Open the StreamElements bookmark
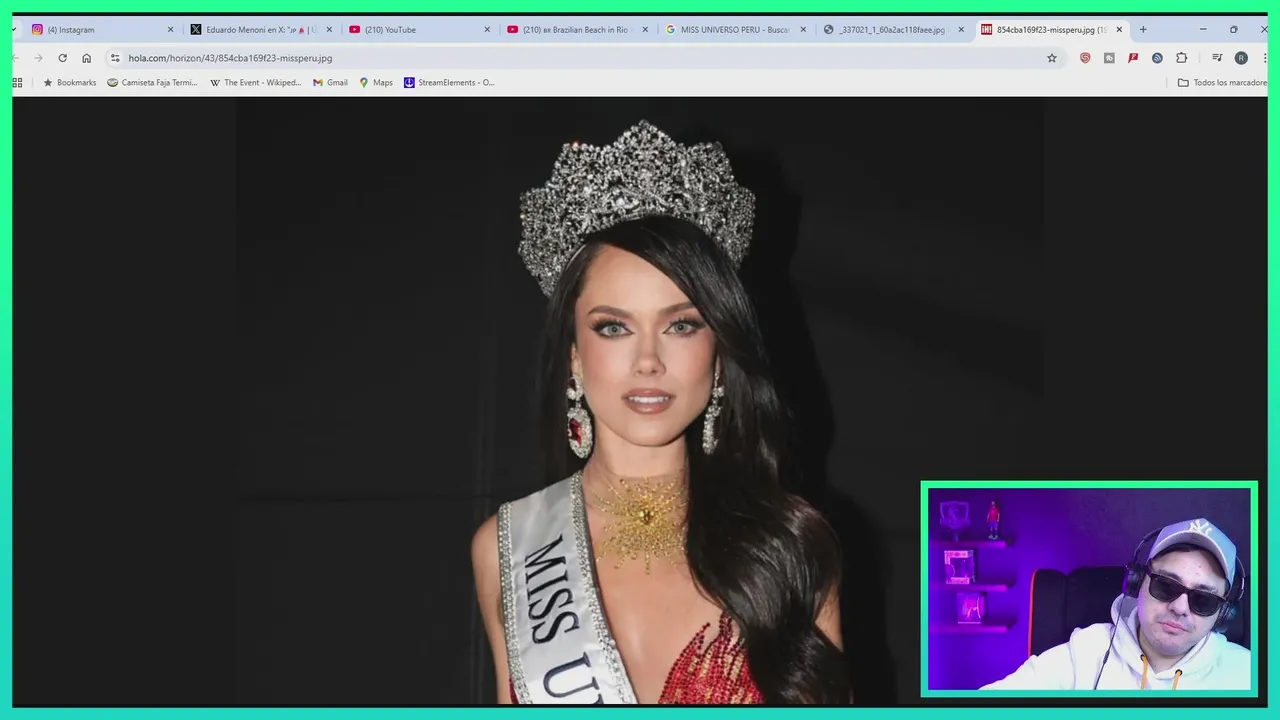Viewport: 1280px width, 720px height. (449, 82)
